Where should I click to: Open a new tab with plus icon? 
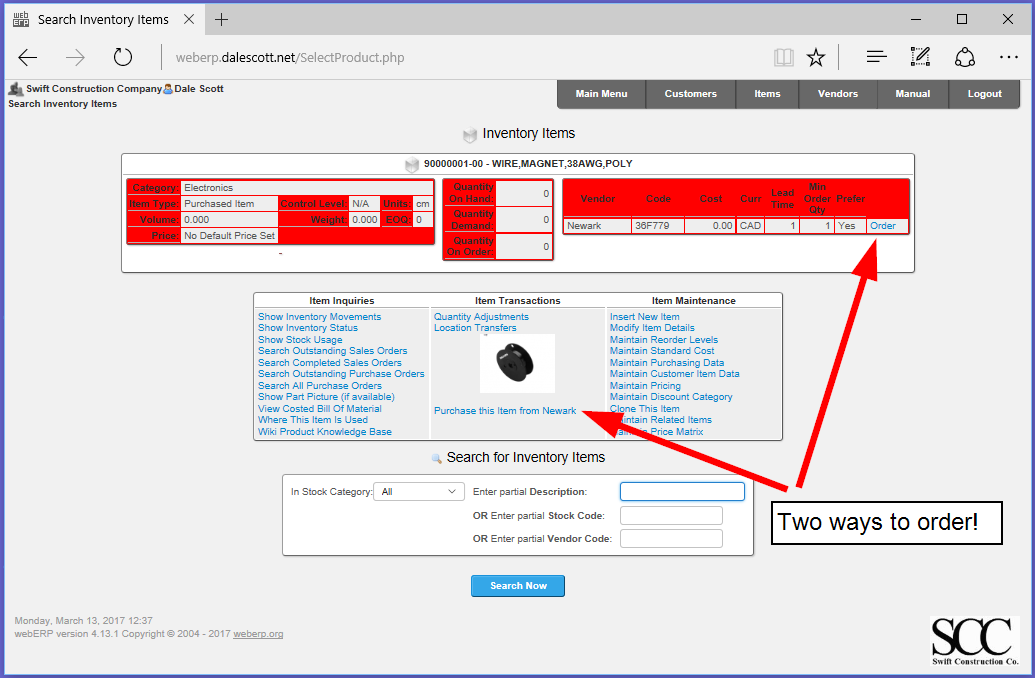[x=222, y=20]
